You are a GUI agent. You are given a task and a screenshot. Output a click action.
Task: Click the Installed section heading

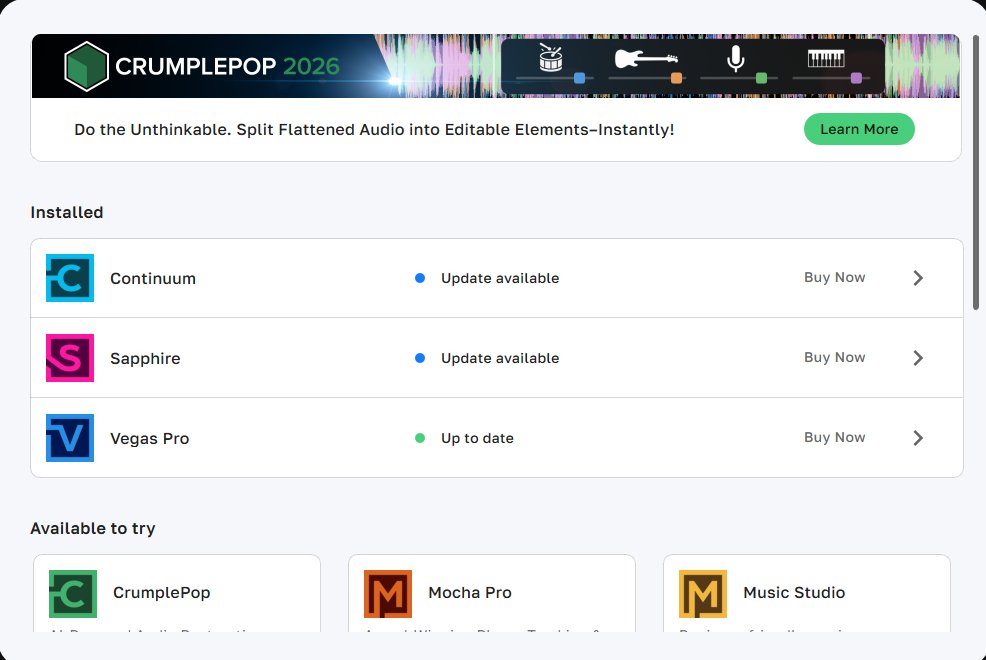(x=67, y=212)
